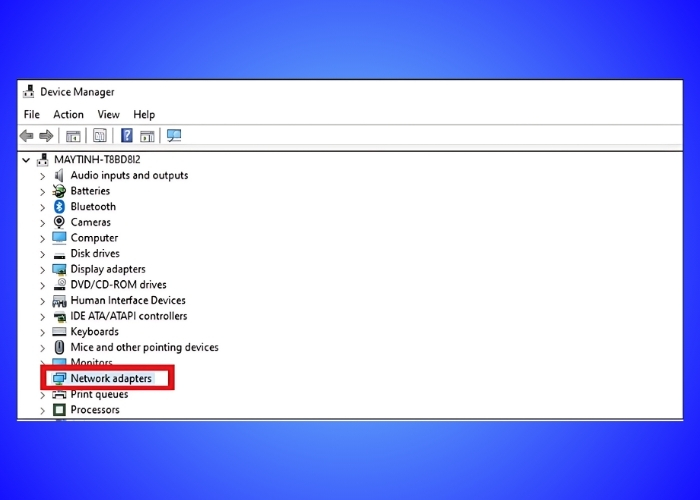700x500 pixels.
Task: Click the Back arrow toolbar icon
Action: tap(27, 136)
